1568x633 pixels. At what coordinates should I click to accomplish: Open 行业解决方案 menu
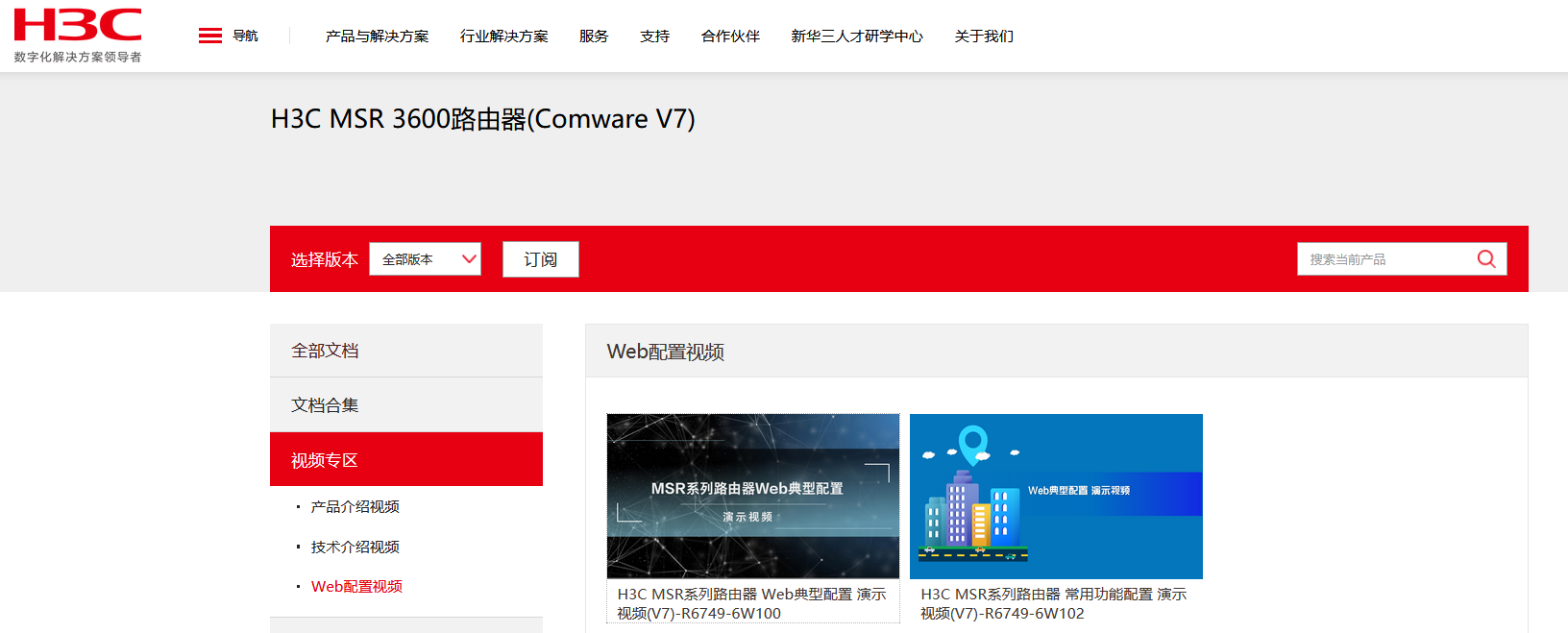(503, 37)
